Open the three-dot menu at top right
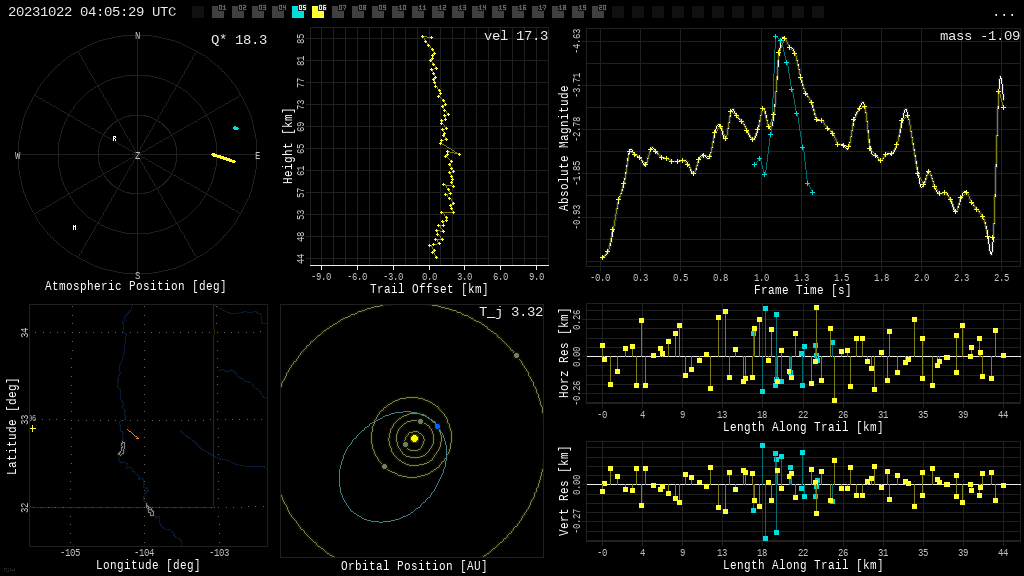This screenshot has width=1024, height=576. coord(1003,13)
